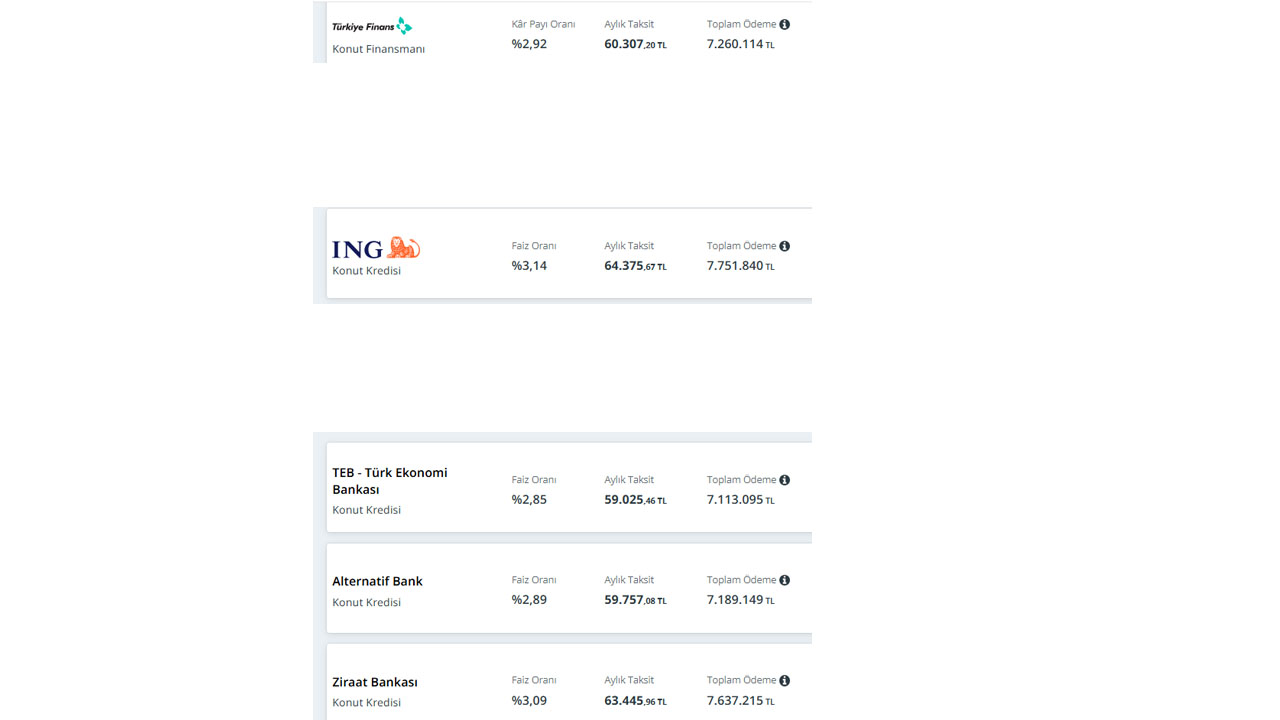The image size is (1280, 720).
Task: Select TEB - Türk Ekonomi Bankası name
Action: click(390, 481)
